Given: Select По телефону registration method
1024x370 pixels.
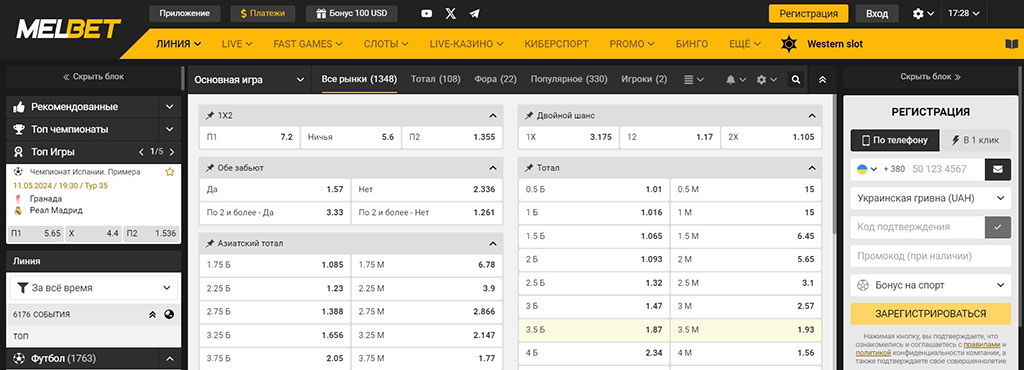Looking at the screenshot, I should coord(895,140).
